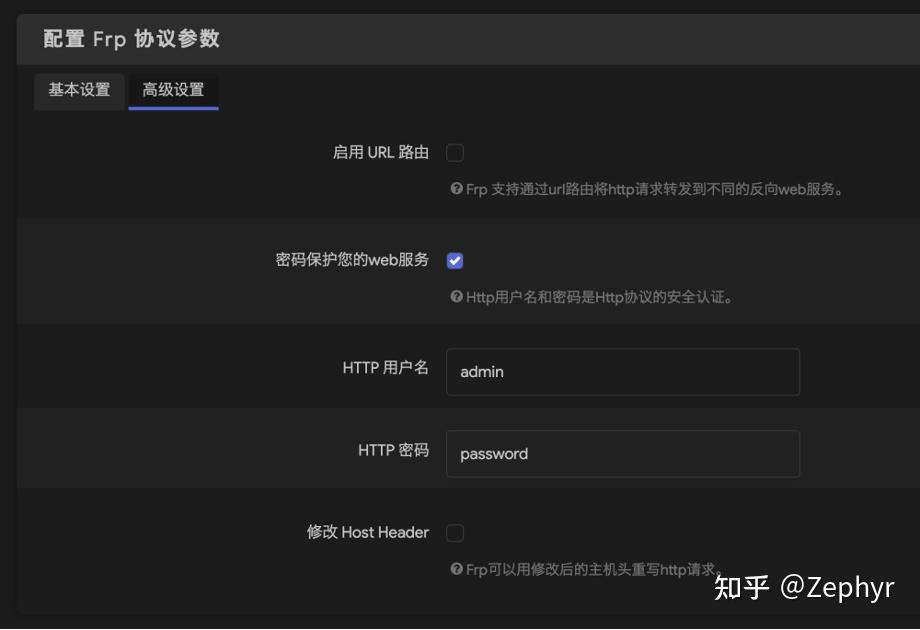This screenshot has height=630, width=920.
Task: Enable the 修改 Host Header checkbox
Action: (x=455, y=532)
